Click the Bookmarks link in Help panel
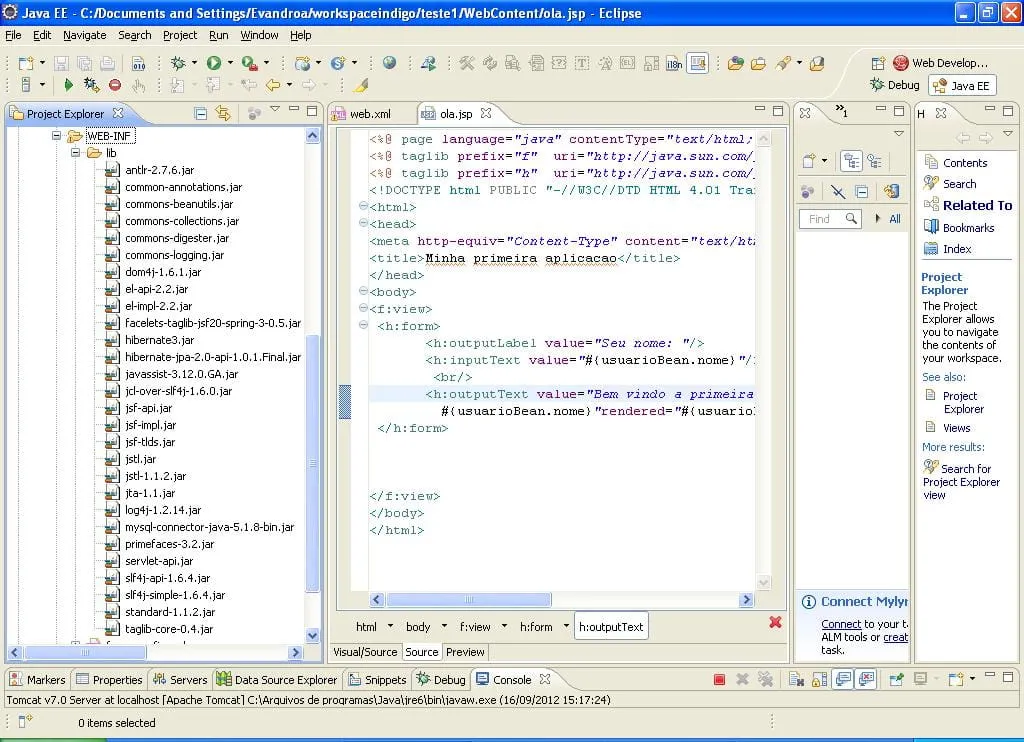 968,228
